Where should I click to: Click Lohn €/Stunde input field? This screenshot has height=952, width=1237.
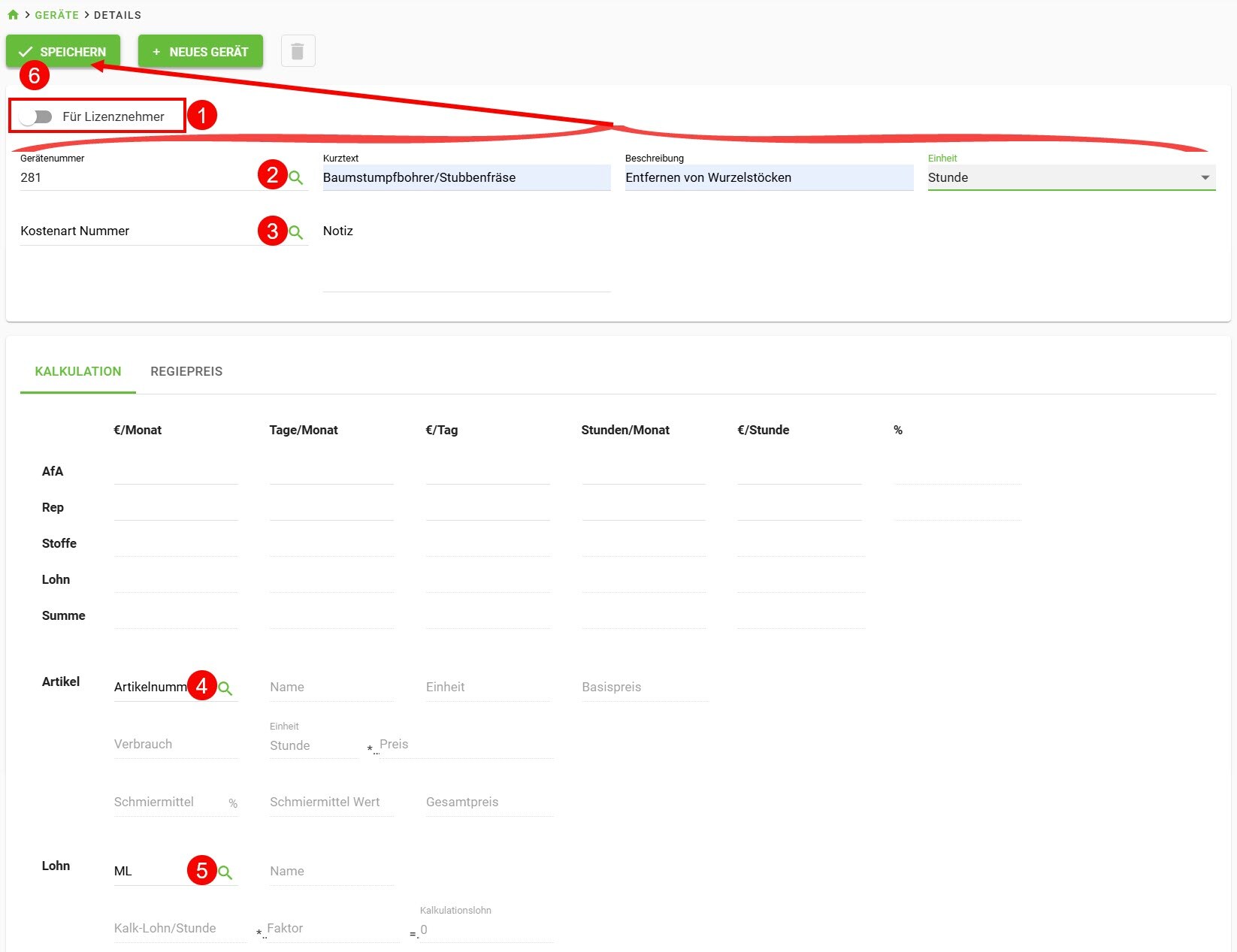click(801, 579)
